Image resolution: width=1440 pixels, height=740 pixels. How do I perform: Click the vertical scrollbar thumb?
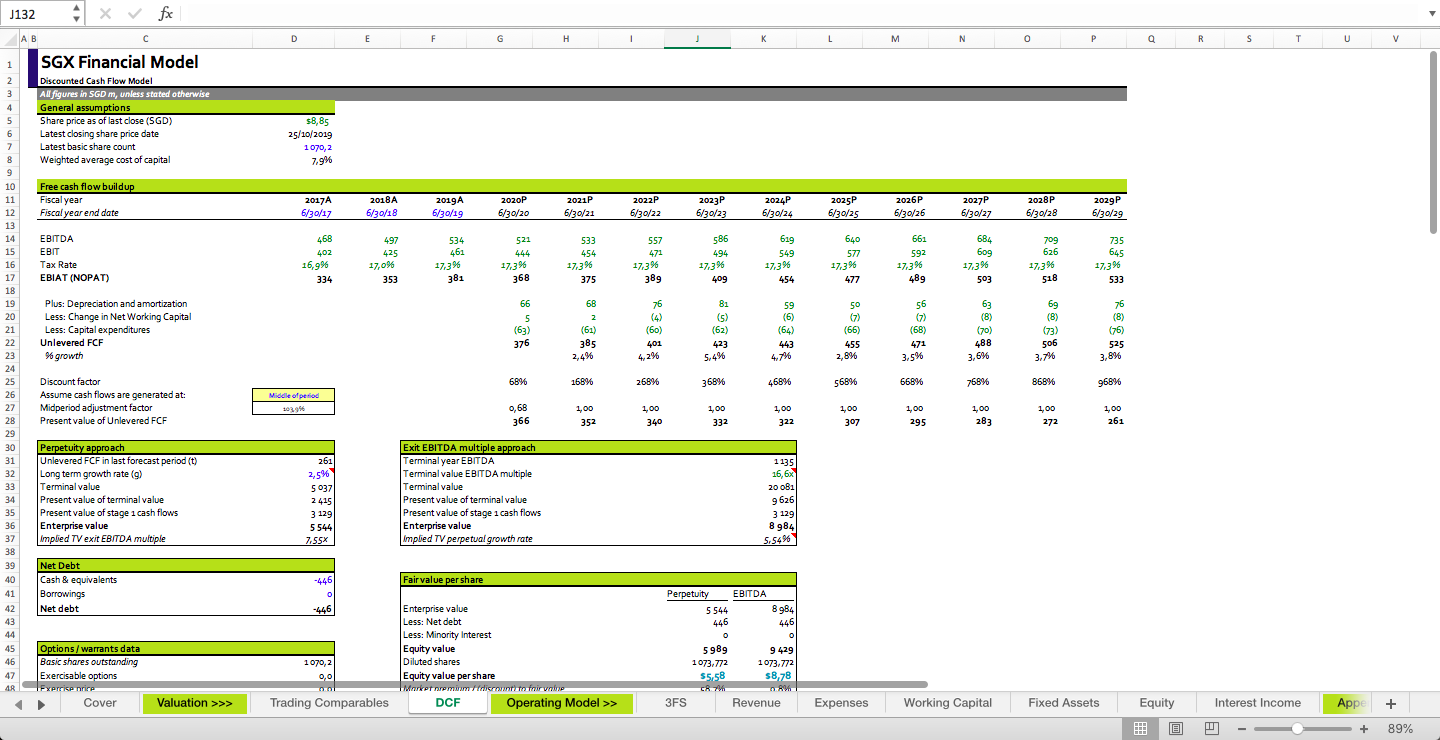point(1433,141)
